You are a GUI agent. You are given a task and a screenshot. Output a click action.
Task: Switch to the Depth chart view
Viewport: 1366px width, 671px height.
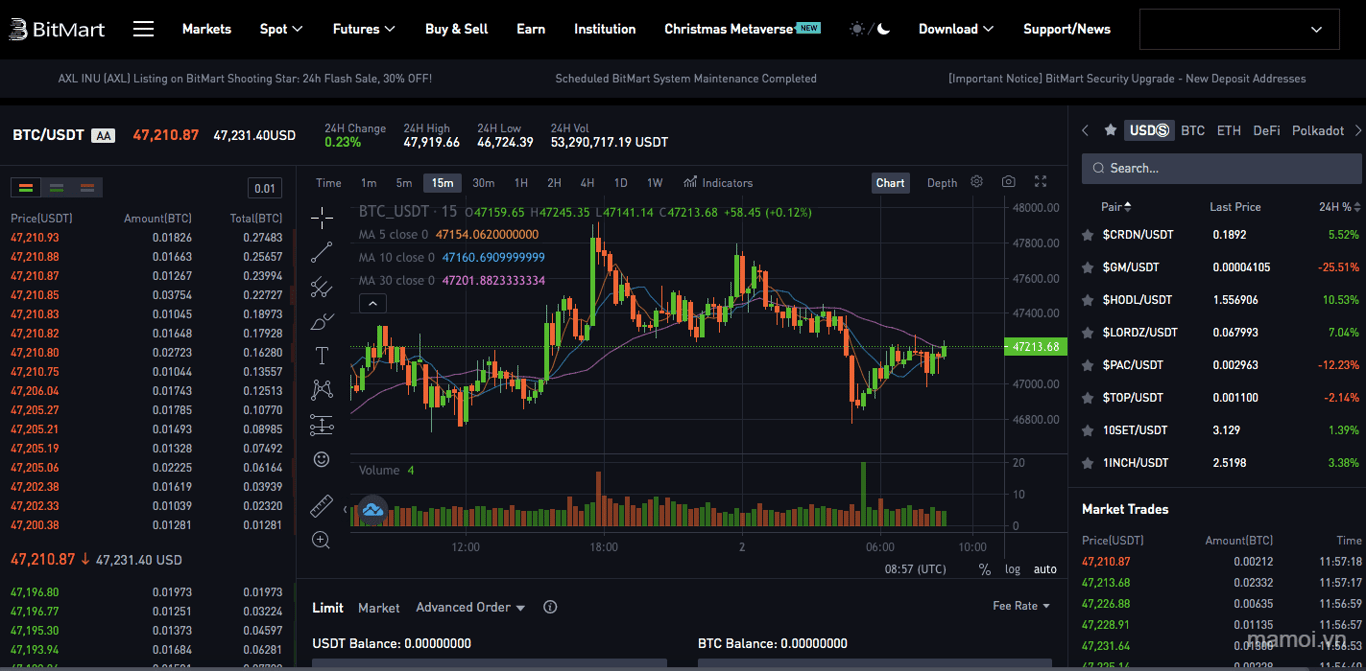click(x=942, y=183)
